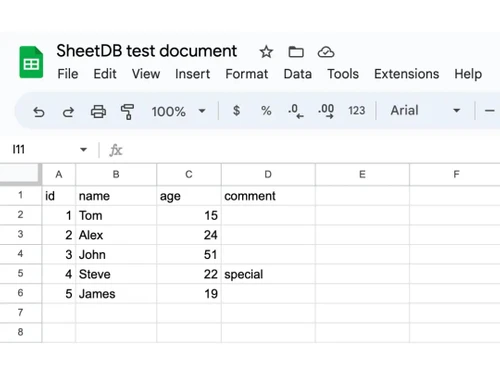This screenshot has height=375, width=500.
Task: Decrease decimal places
Action: [296, 111]
